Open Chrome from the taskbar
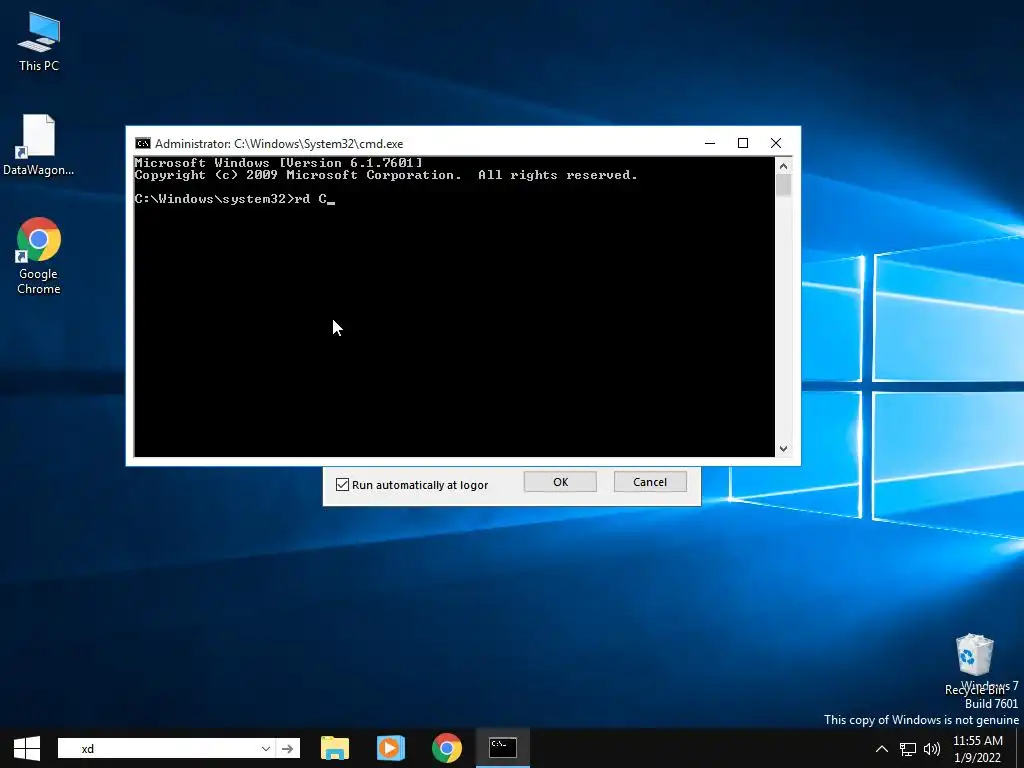The height and width of the screenshot is (768, 1024). pyautogui.click(x=447, y=748)
